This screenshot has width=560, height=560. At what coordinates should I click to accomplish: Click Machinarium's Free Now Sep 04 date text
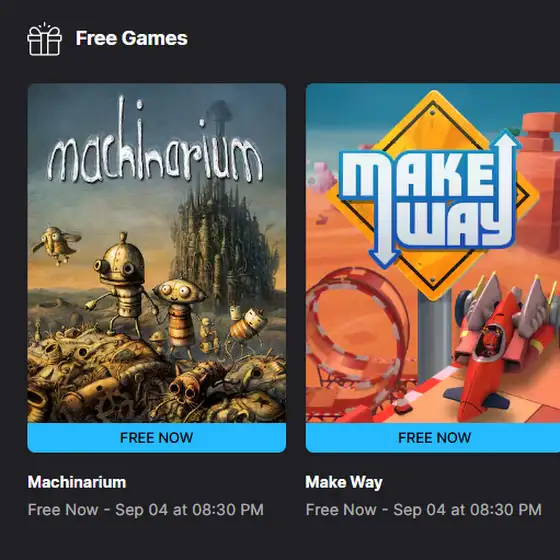tap(146, 510)
